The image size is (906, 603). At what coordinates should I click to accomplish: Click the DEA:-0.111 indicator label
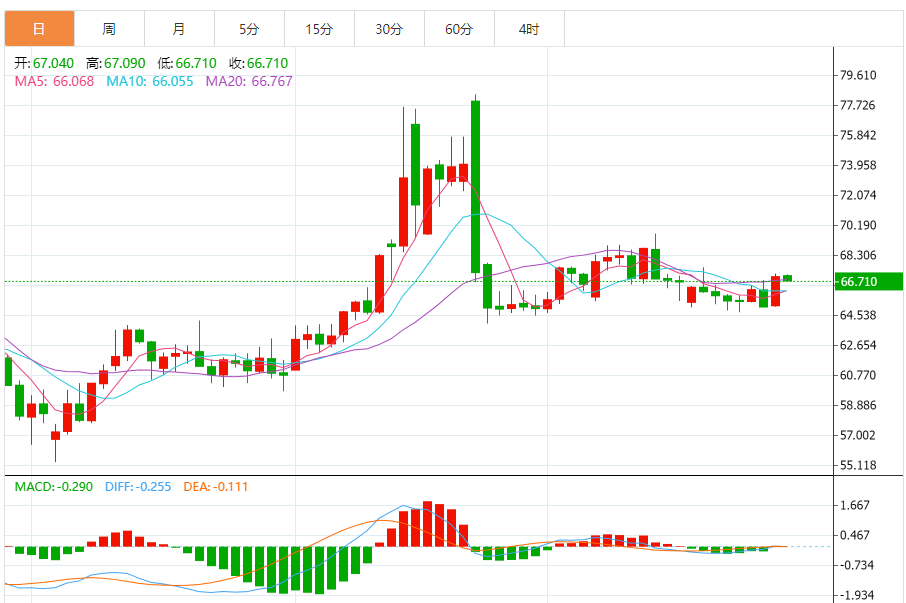216,487
